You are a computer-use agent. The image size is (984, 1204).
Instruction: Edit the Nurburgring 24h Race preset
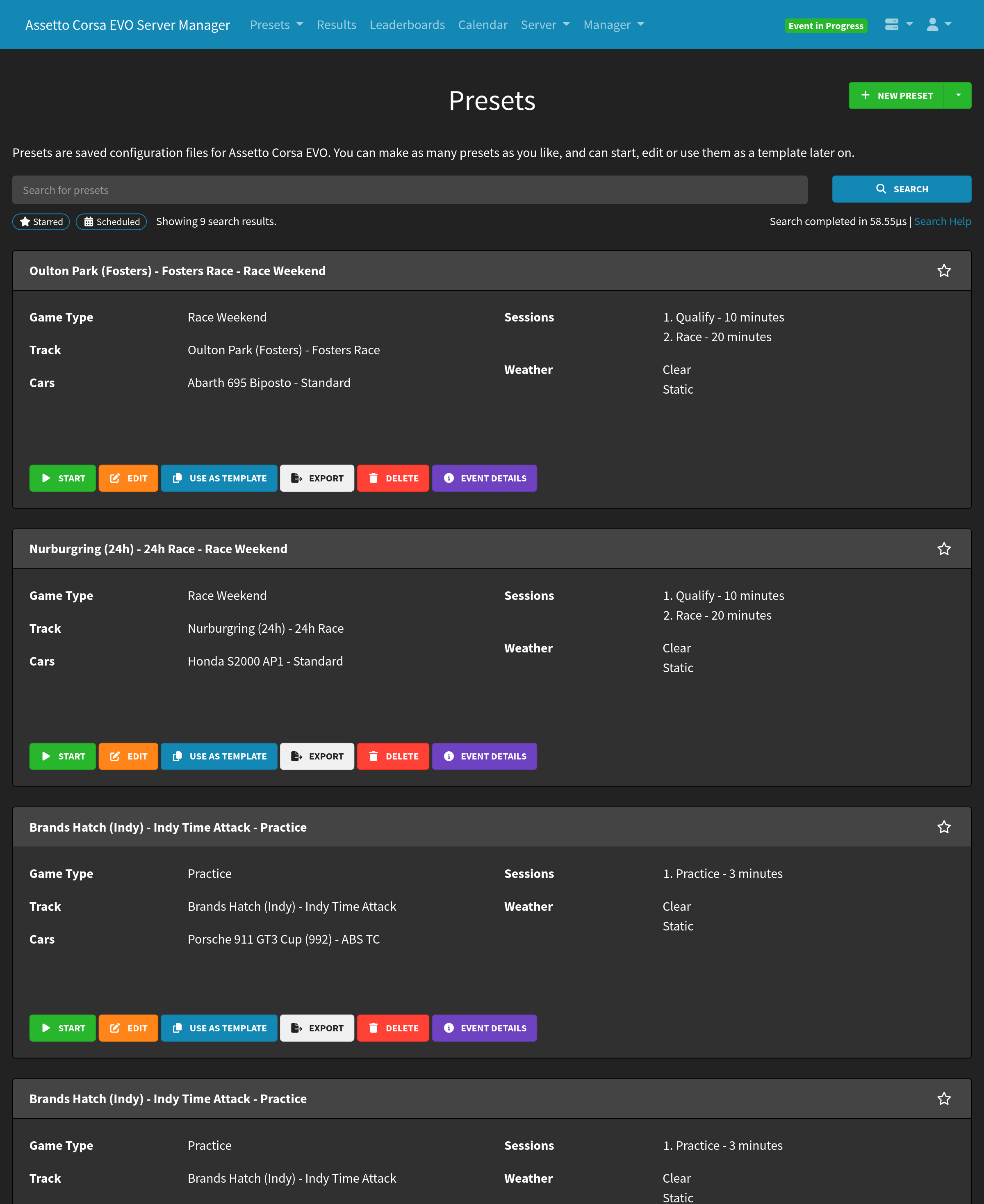(128, 756)
